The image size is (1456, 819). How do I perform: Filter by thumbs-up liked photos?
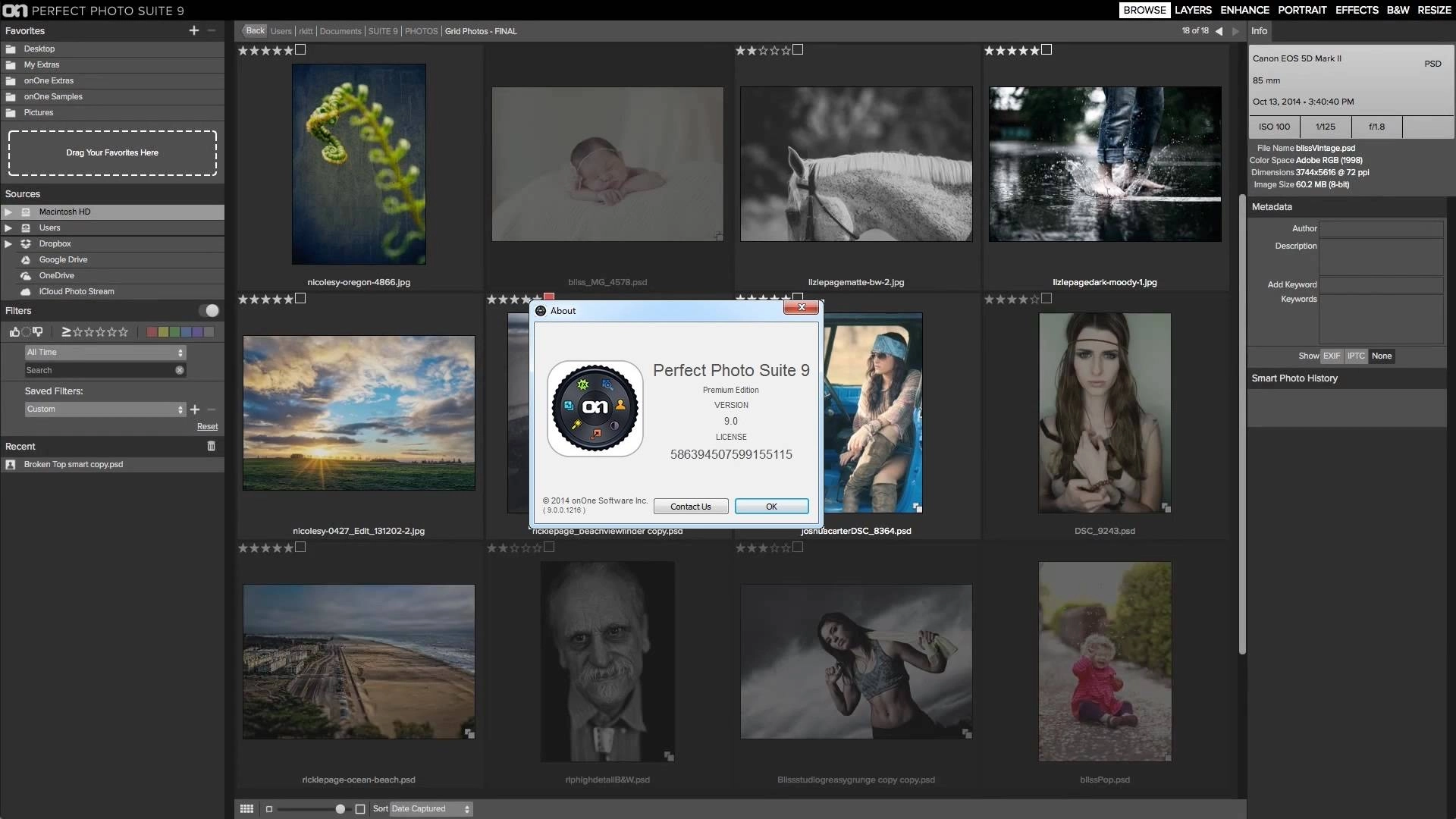coord(14,331)
